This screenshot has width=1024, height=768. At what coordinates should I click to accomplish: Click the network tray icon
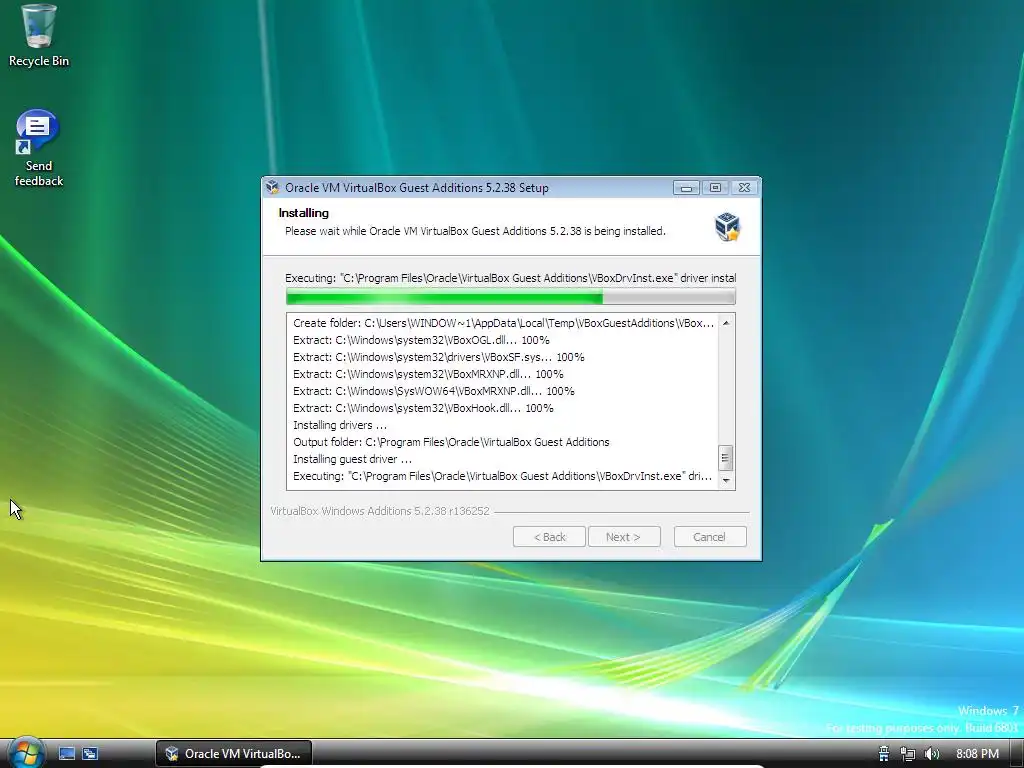(x=907, y=754)
